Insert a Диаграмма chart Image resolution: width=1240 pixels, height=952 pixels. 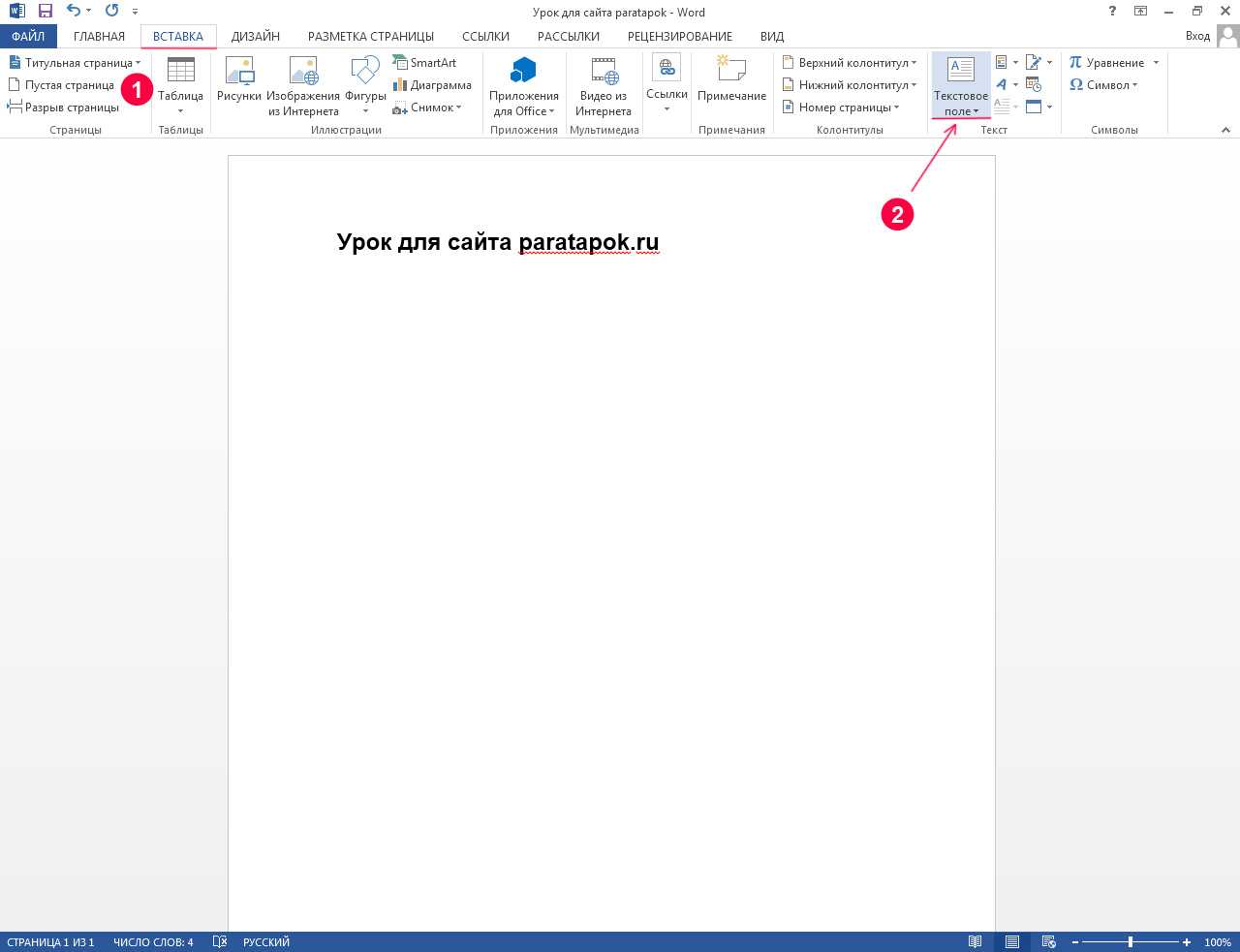pos(432,85)
